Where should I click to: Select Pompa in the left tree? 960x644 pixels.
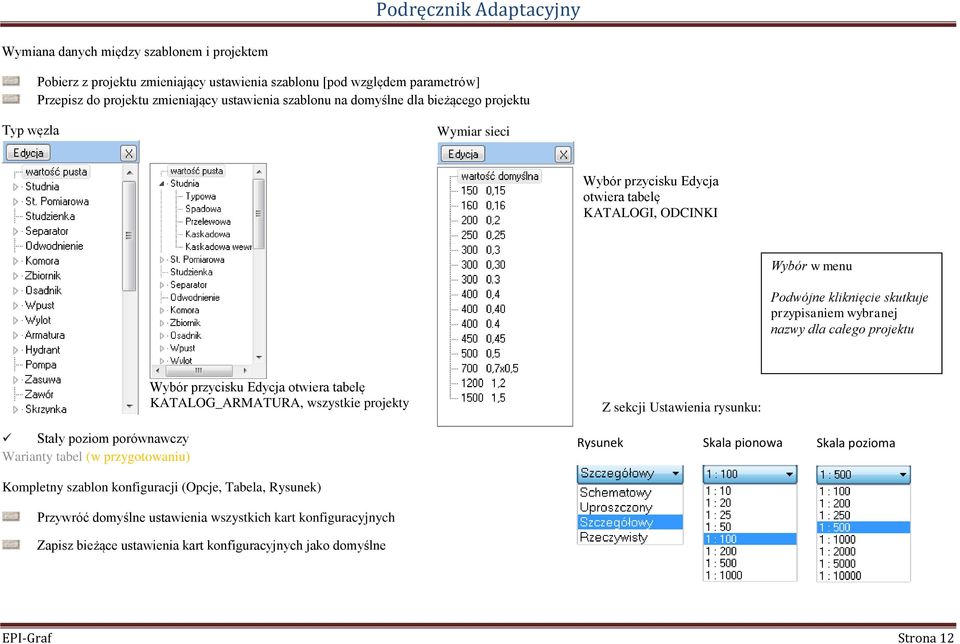[40, 365]
